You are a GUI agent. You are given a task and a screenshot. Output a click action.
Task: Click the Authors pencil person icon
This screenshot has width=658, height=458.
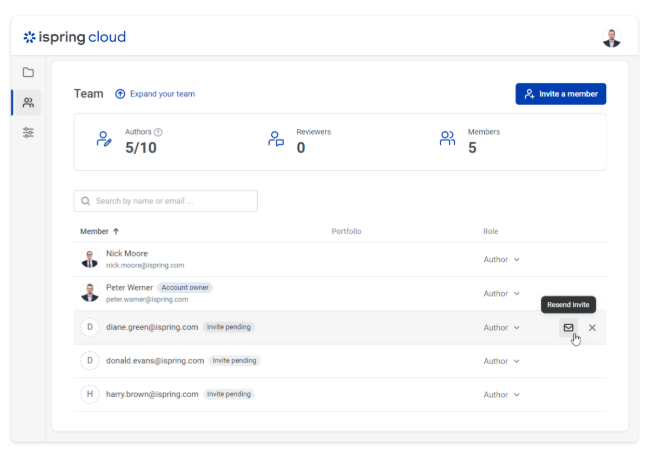(104, 139)
